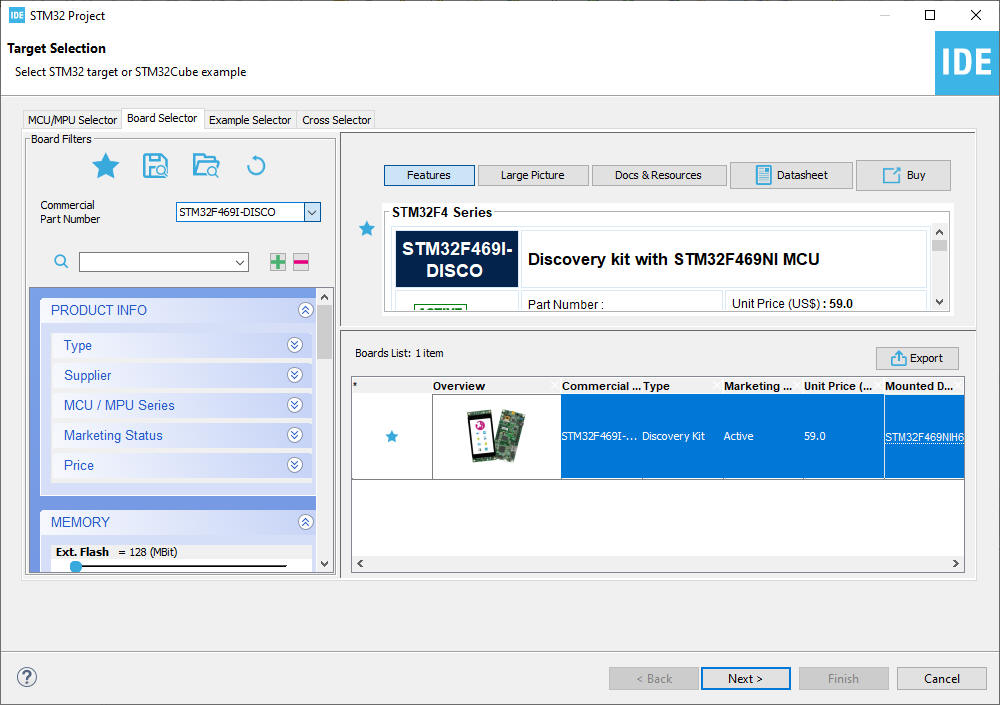
Task: Expand the Marketing Status filter
Action: click(294, 435)
